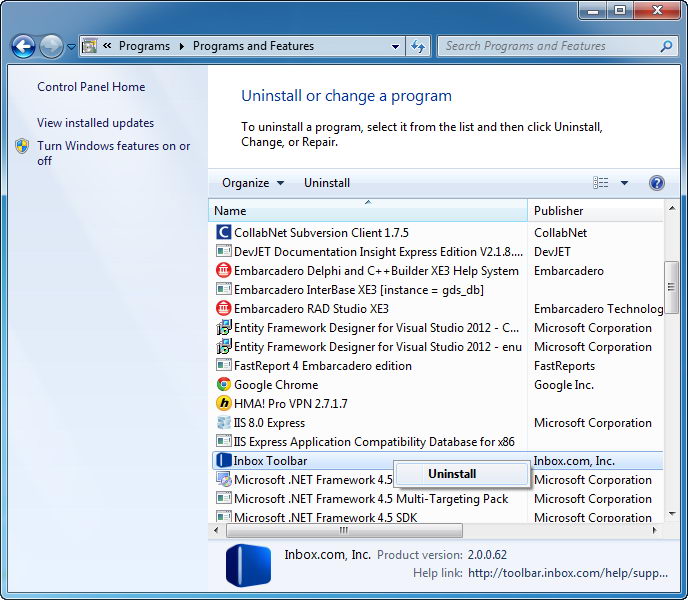Screen dimensions: 688x600
Task: Open the address bar history dropdown
Action: (395, 46)
